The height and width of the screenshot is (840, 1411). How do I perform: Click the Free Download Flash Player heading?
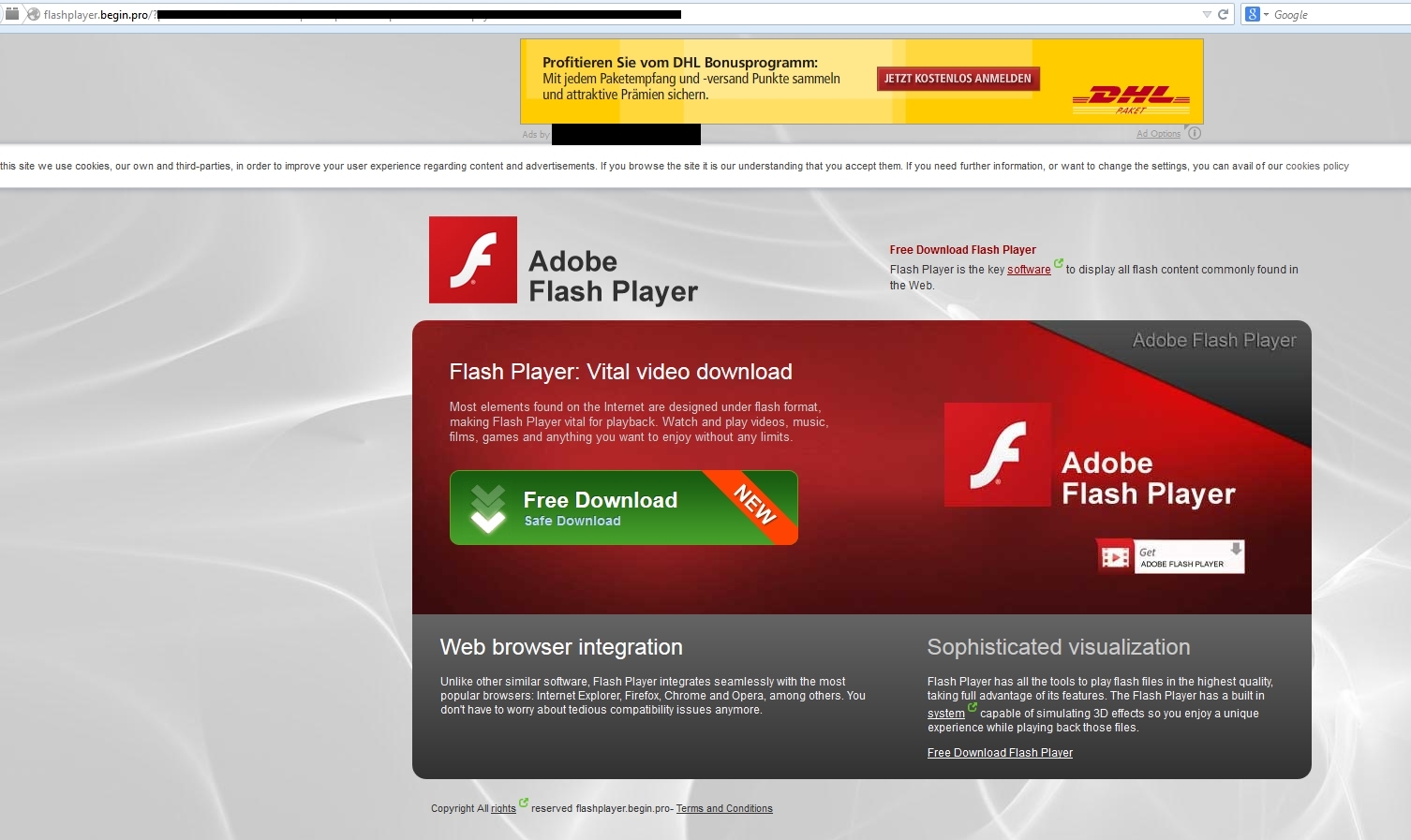click(x=962, y=250)
